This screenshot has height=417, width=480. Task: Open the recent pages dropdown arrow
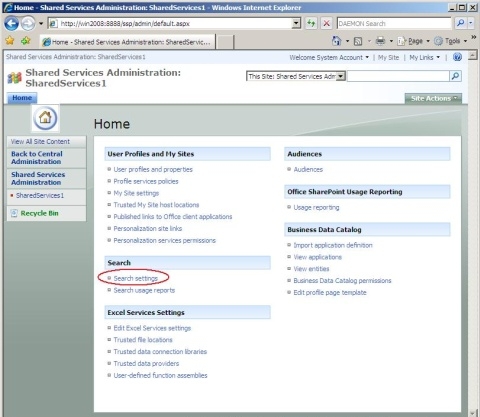[41, 24]
